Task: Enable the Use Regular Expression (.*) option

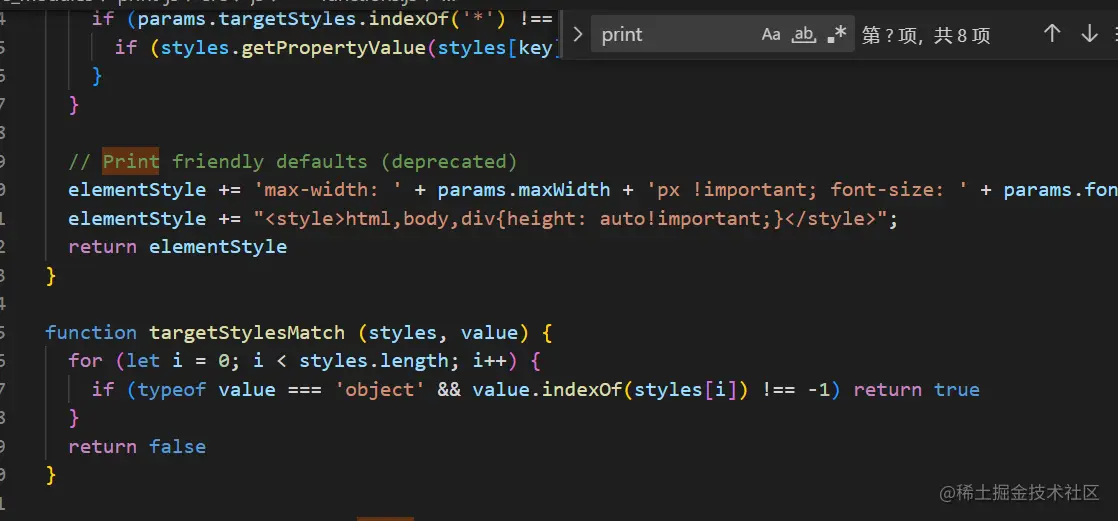Action: pyautogui.click(x=836, y=34)
